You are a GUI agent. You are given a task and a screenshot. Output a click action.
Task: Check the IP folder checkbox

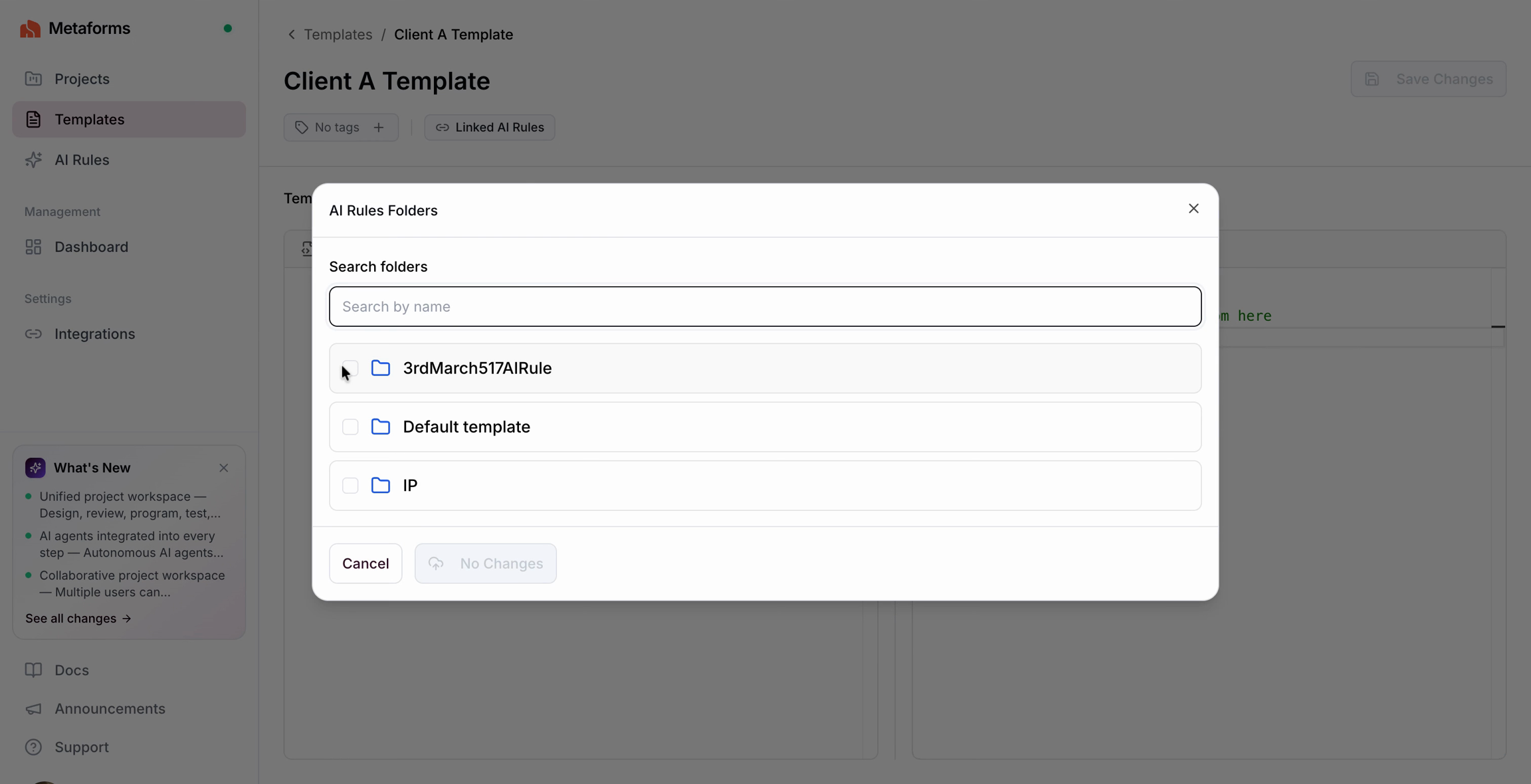tap(350, 486)
